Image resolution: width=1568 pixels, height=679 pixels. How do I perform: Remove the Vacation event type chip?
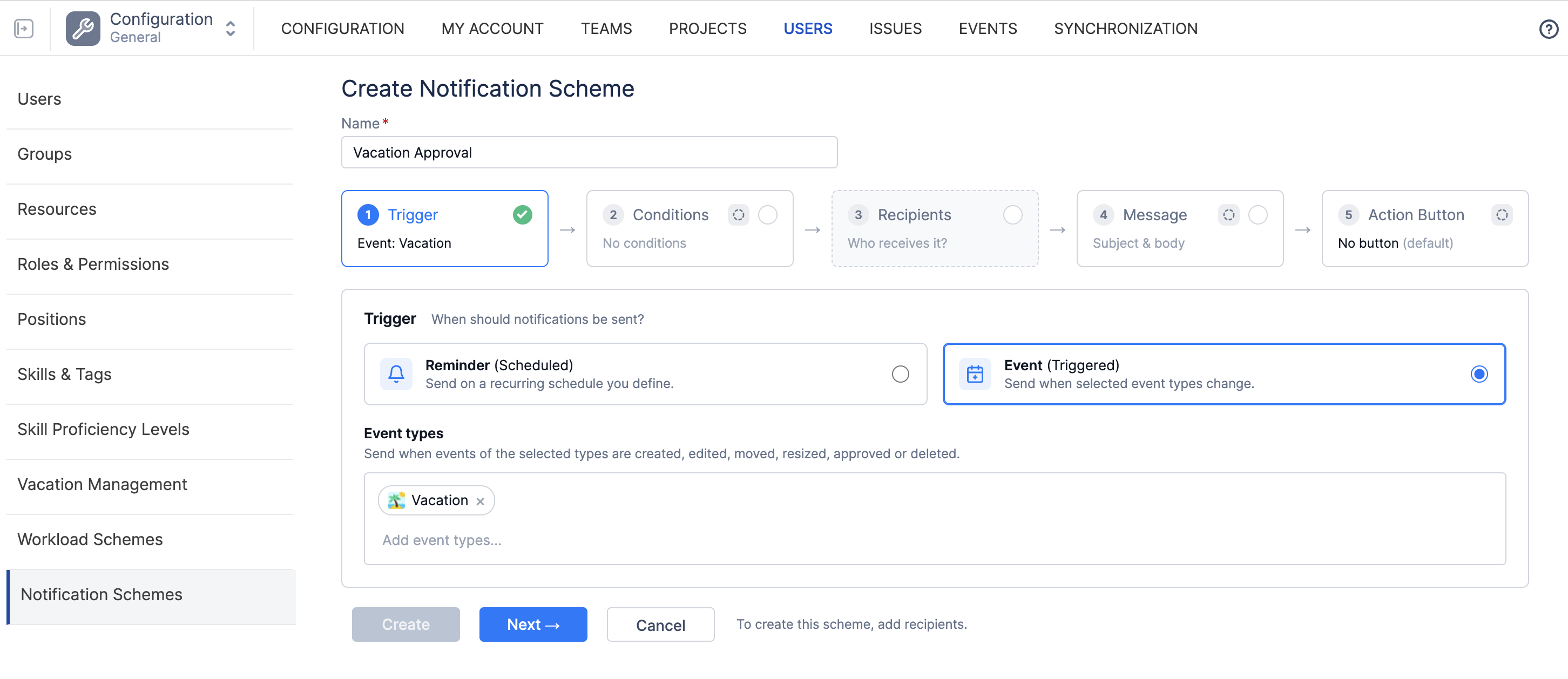(480, 501)
